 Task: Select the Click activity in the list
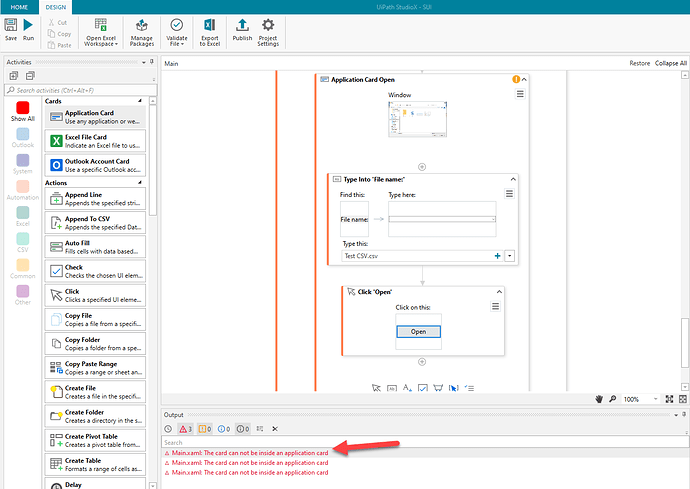[95, 295]
